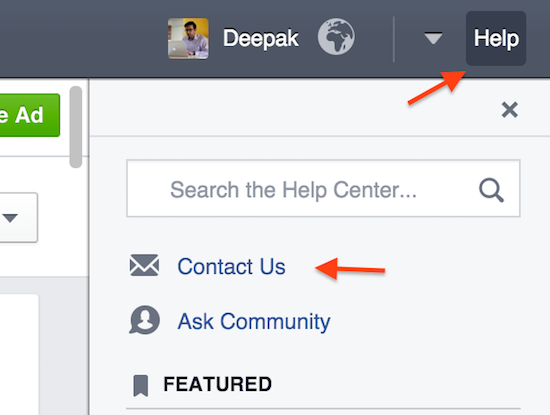Click the magnifying glass search icon
Image resolution: width=550 pixels, height=415 pixels.
tap(491, 190)
